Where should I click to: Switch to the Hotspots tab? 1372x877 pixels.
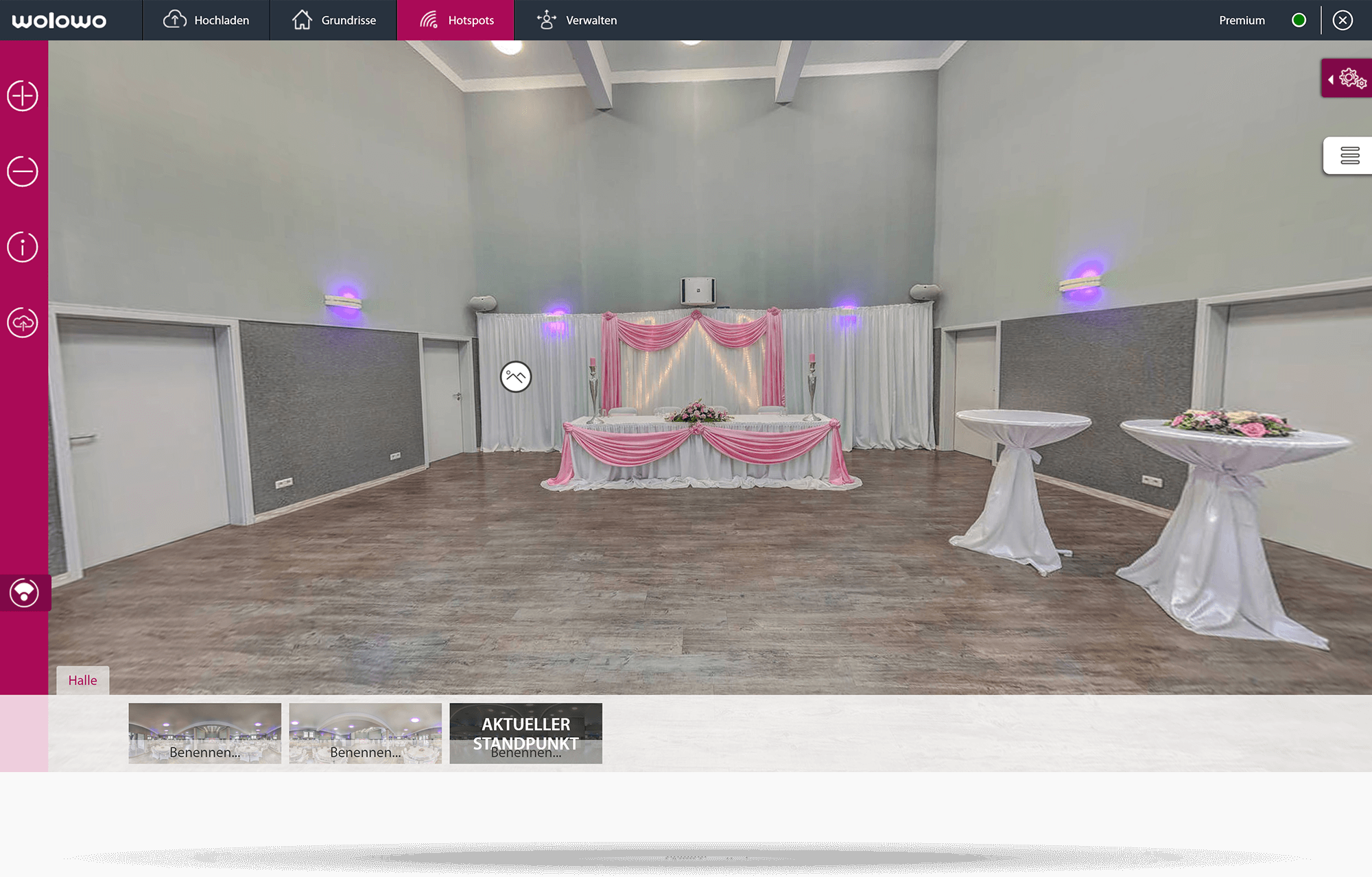[456, 20]
